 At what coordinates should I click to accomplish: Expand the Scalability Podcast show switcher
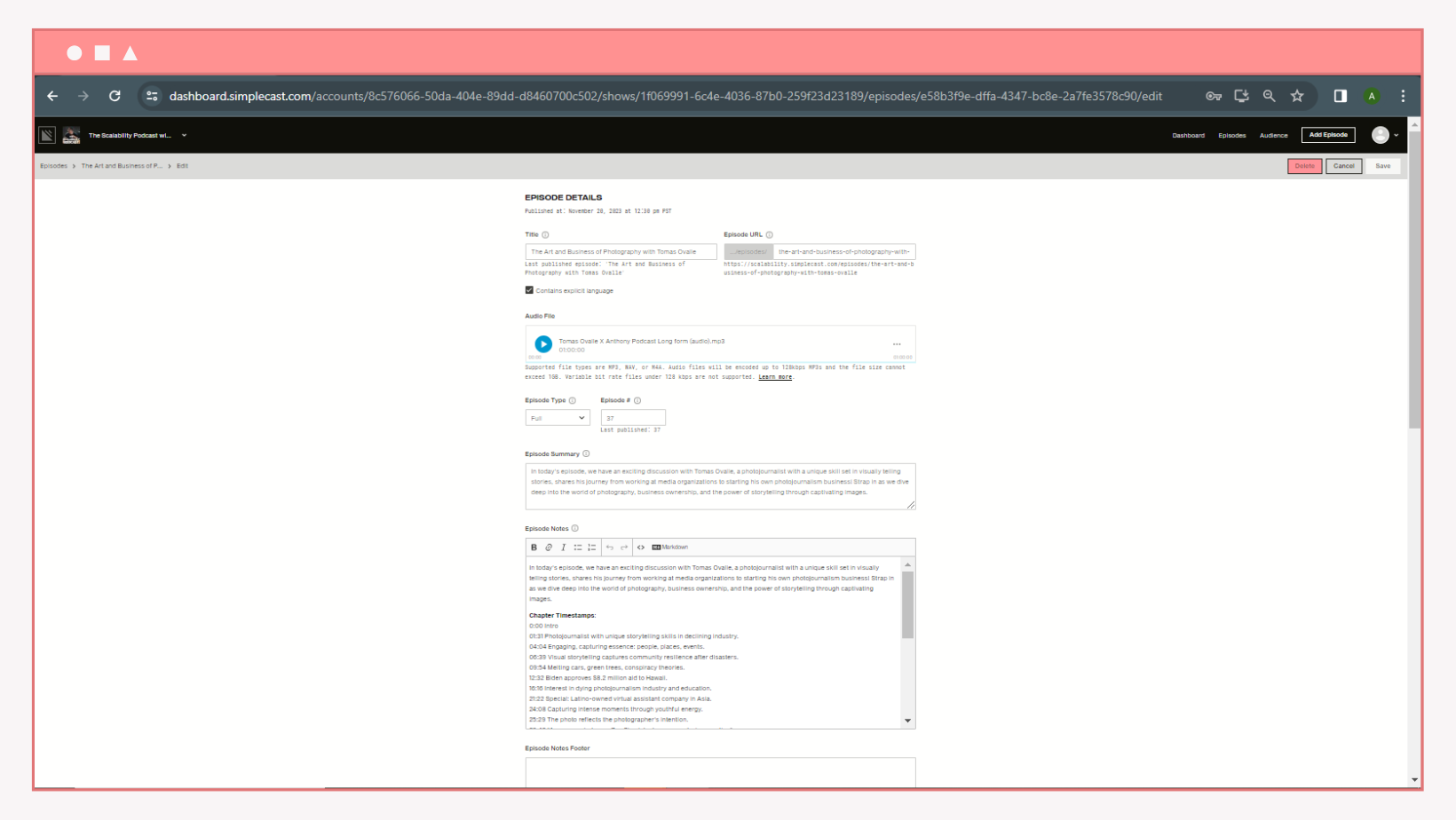pos(184,136)
